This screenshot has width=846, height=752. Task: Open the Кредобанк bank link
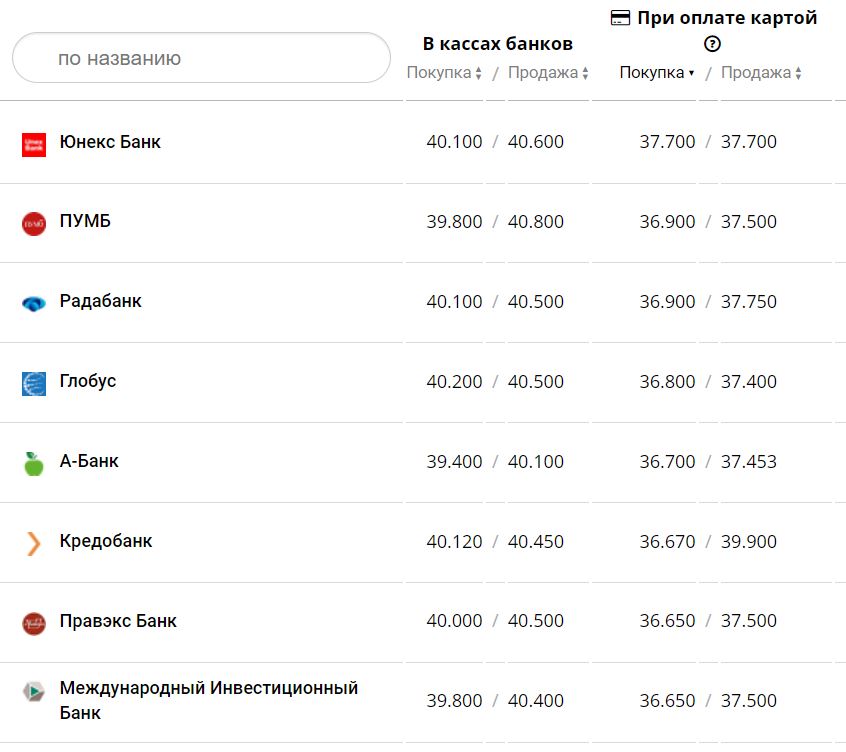click(106, 541)
